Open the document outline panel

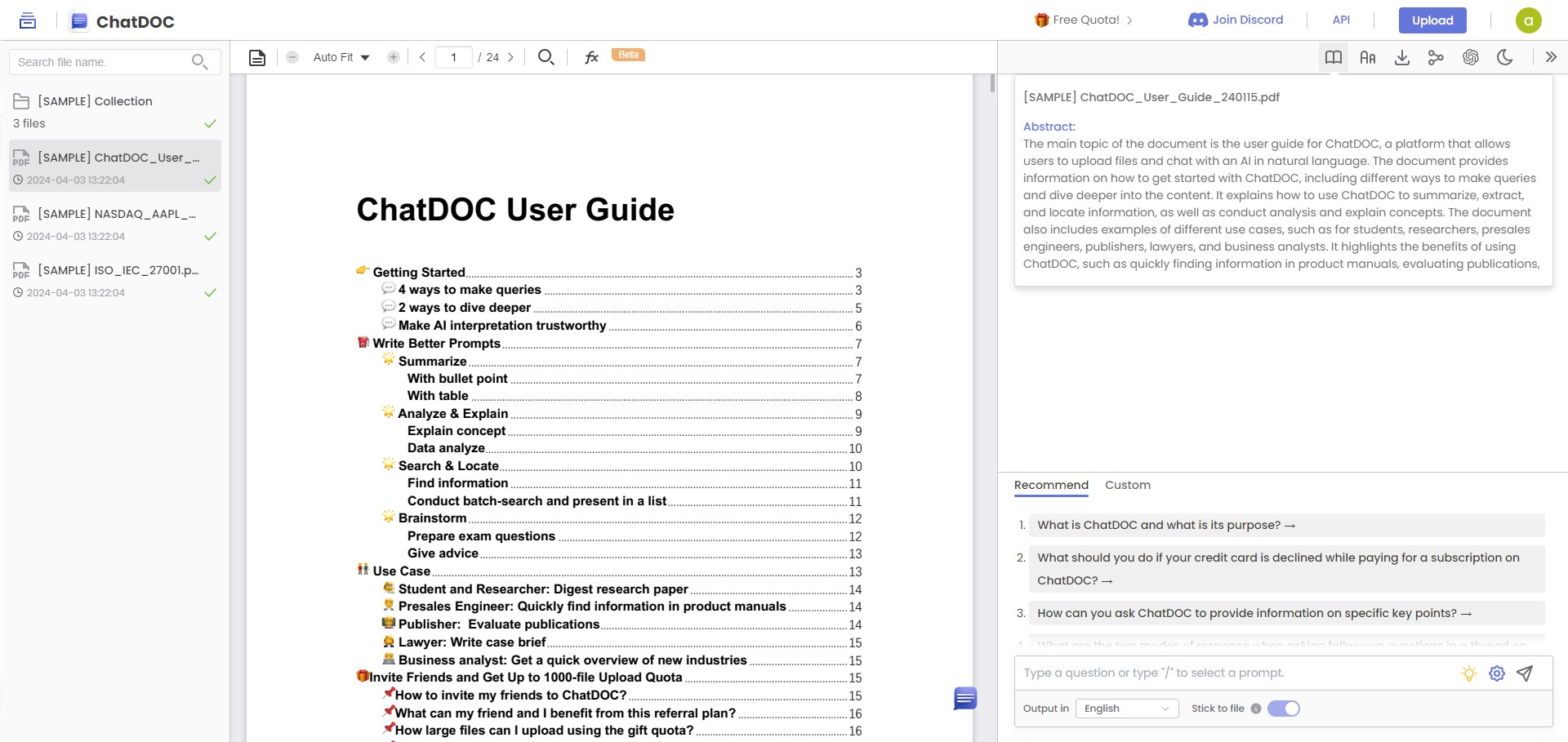point(257,57)
